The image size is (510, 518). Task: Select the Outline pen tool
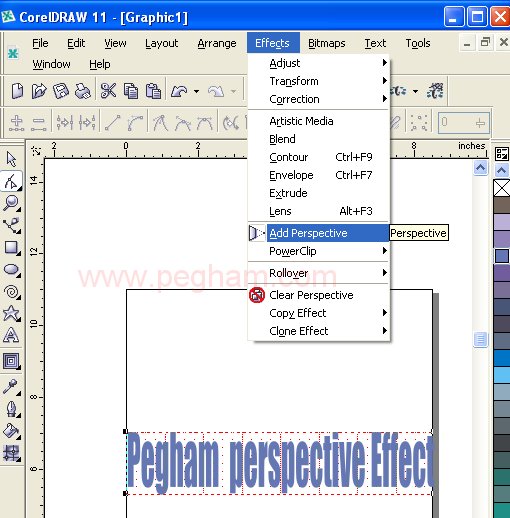click(x=11, y=409)
